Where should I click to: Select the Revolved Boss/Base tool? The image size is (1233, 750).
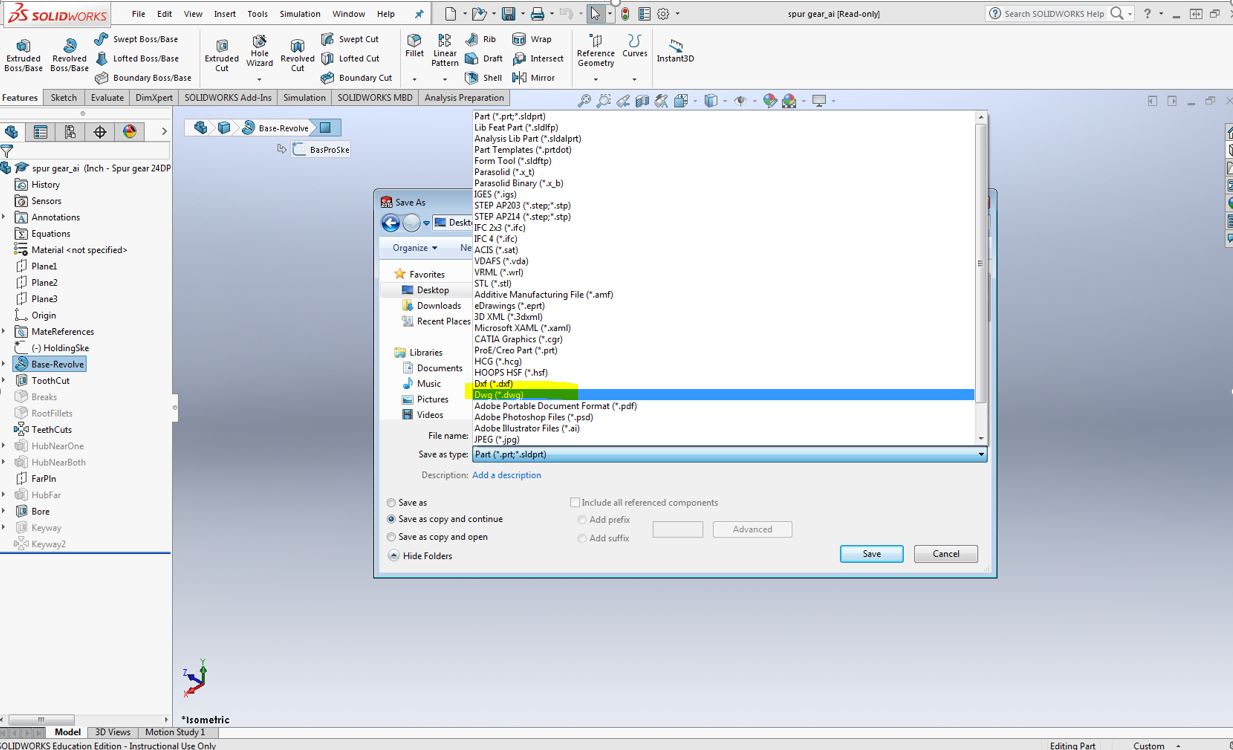point(69,55)
